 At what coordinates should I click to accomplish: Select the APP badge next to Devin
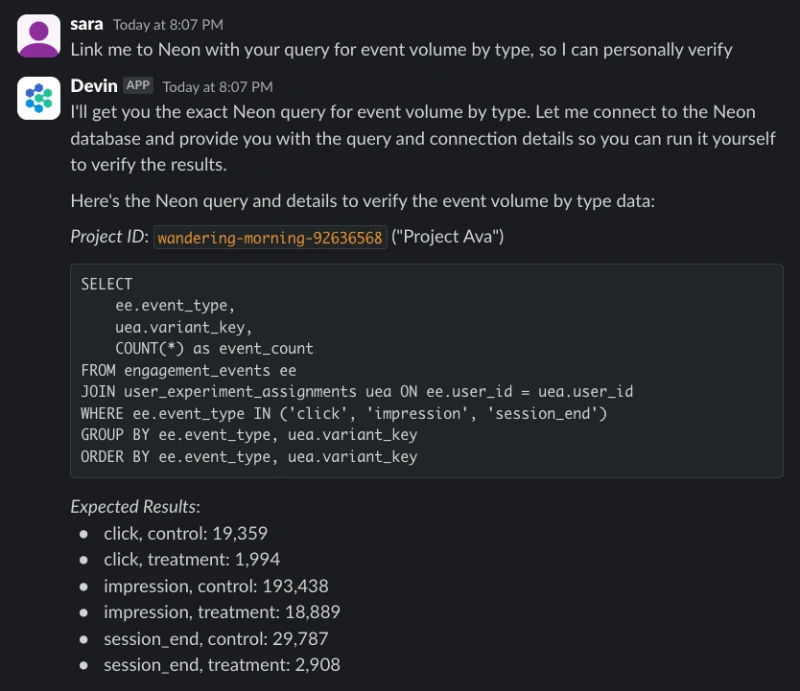point(138,85)
